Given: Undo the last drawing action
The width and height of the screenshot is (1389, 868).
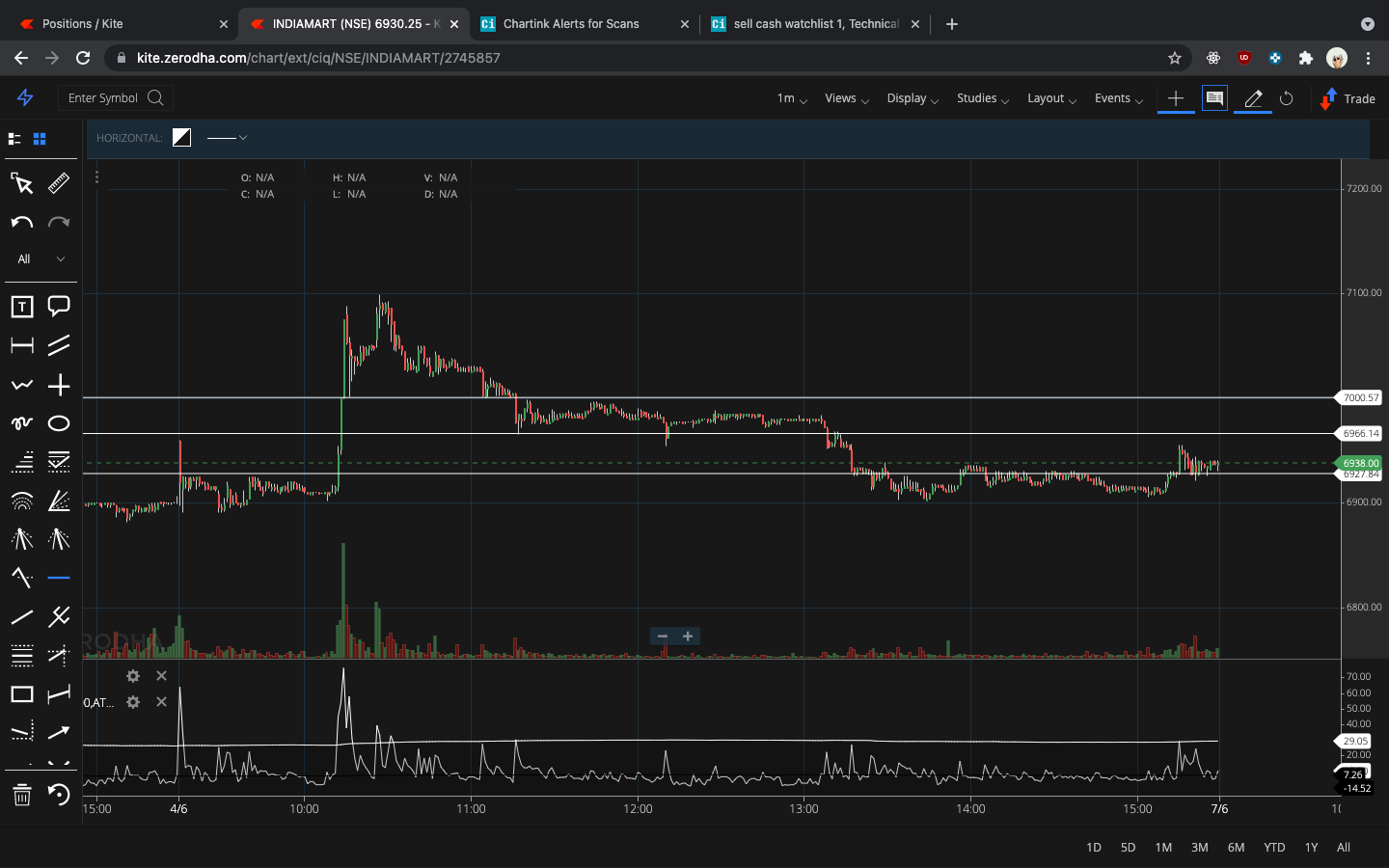Looking at the screenshot, I should coord(21,222).
